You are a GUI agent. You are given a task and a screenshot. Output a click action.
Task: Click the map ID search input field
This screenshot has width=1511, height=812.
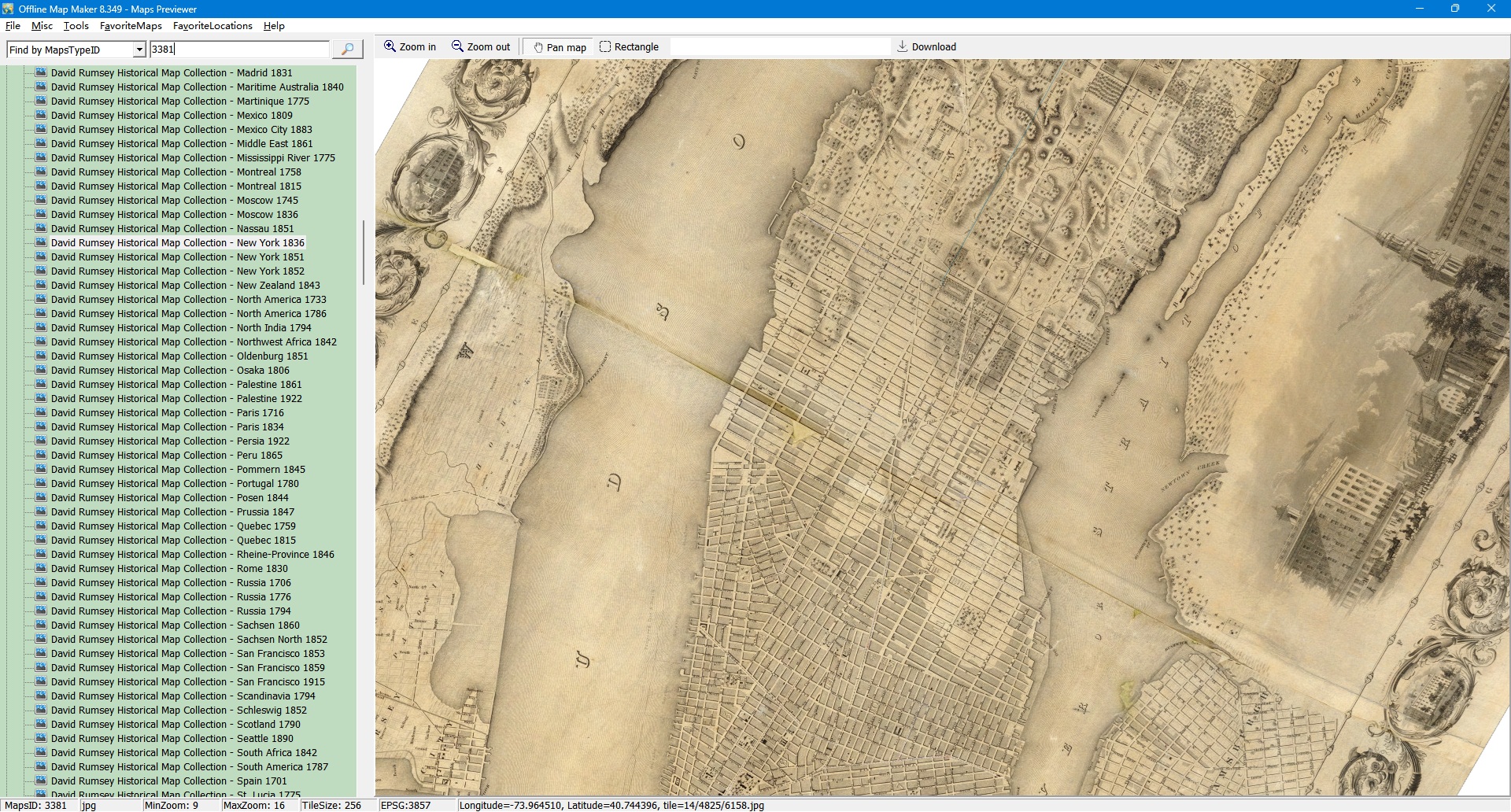pos(239,50)
